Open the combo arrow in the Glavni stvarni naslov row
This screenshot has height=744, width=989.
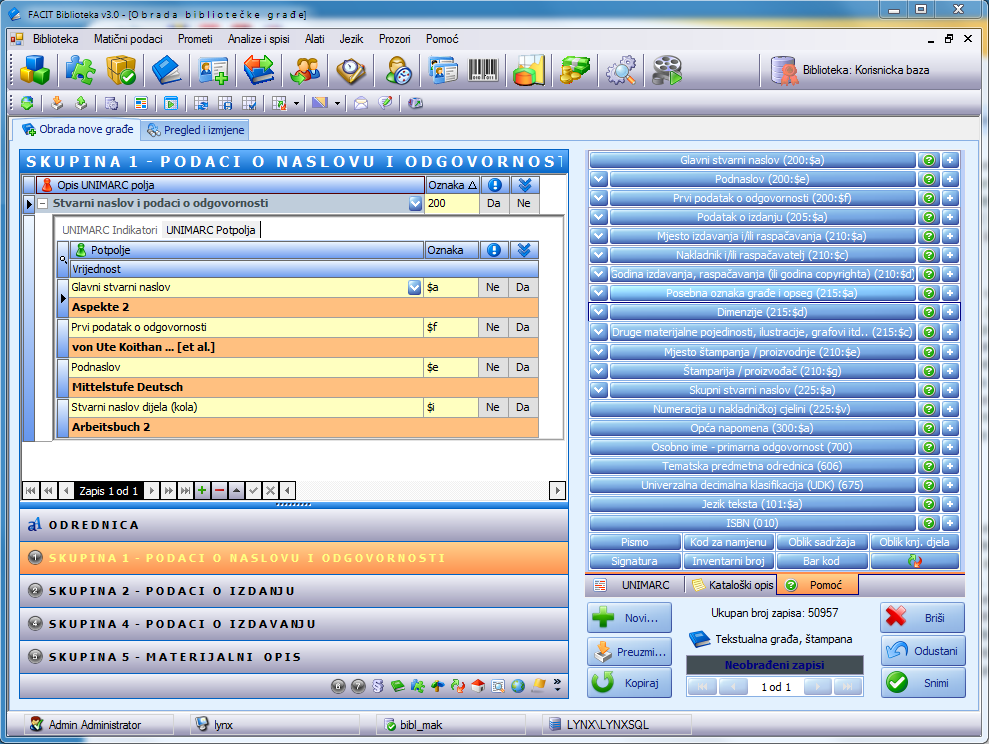point(414,288)
